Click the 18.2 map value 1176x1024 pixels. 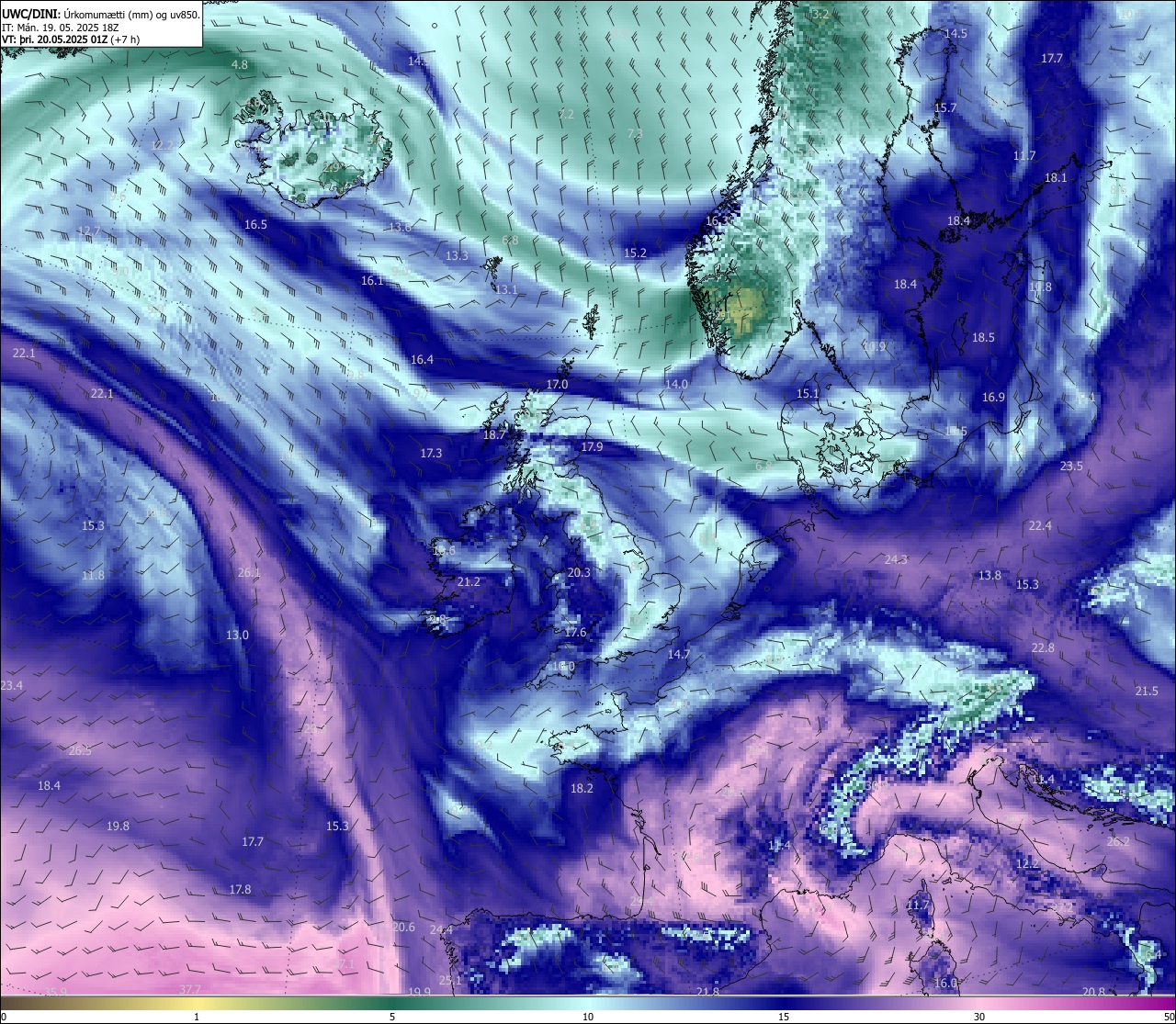point(582,789)
